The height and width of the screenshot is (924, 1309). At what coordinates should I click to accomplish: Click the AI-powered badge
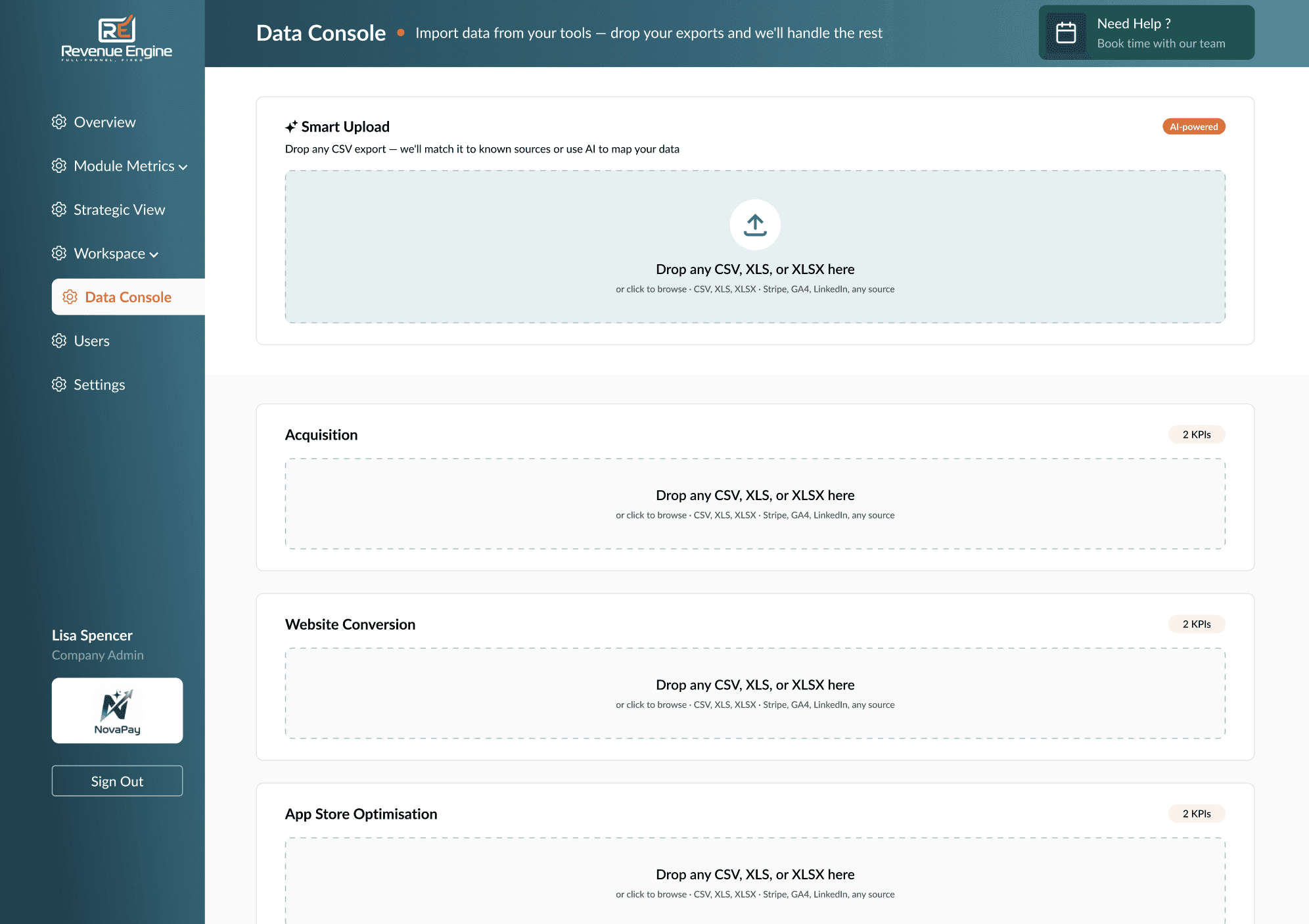coord(1193,127)
